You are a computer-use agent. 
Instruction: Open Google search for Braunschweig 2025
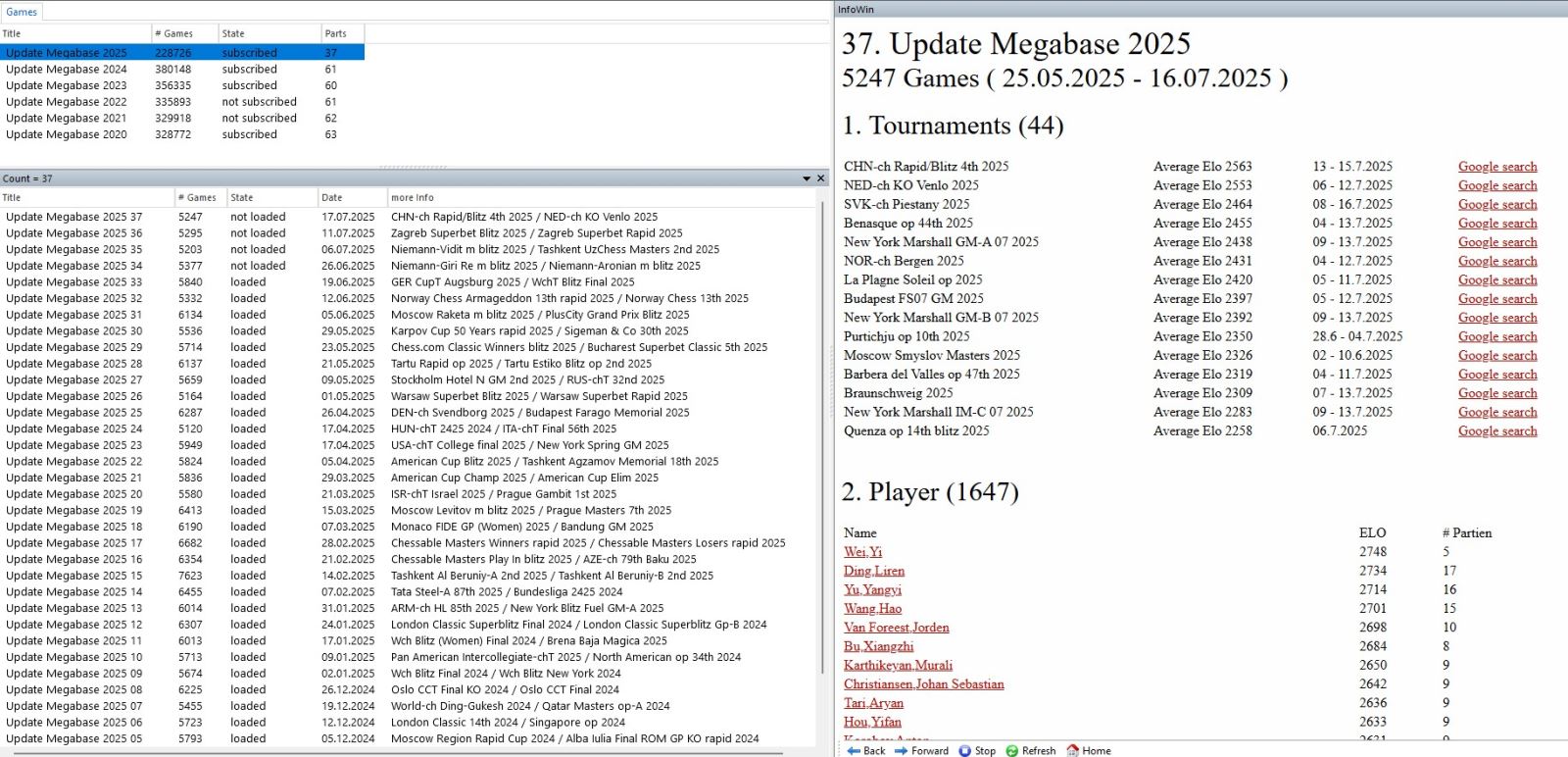tap(1497, 393)
